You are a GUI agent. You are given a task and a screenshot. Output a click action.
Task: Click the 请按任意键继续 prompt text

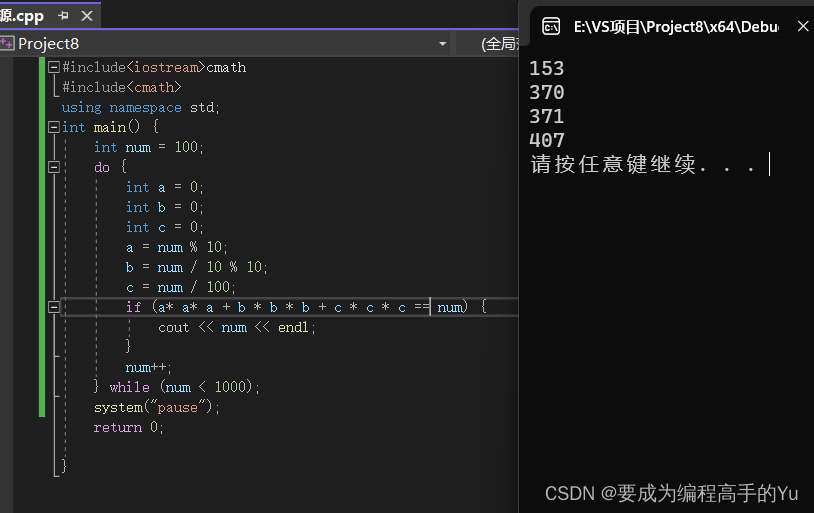point(643,165)
